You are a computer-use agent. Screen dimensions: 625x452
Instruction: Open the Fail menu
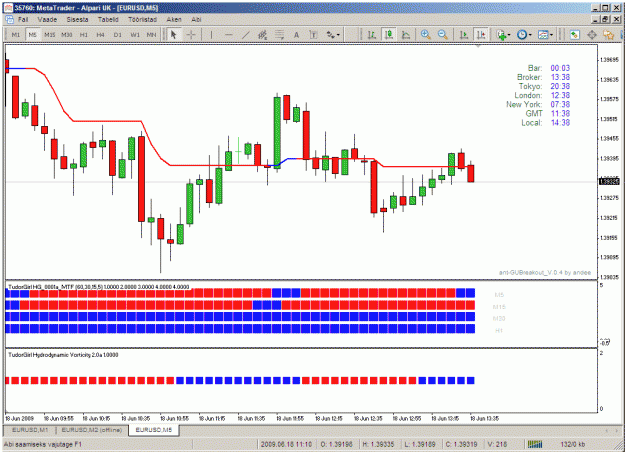click(23, 19)
